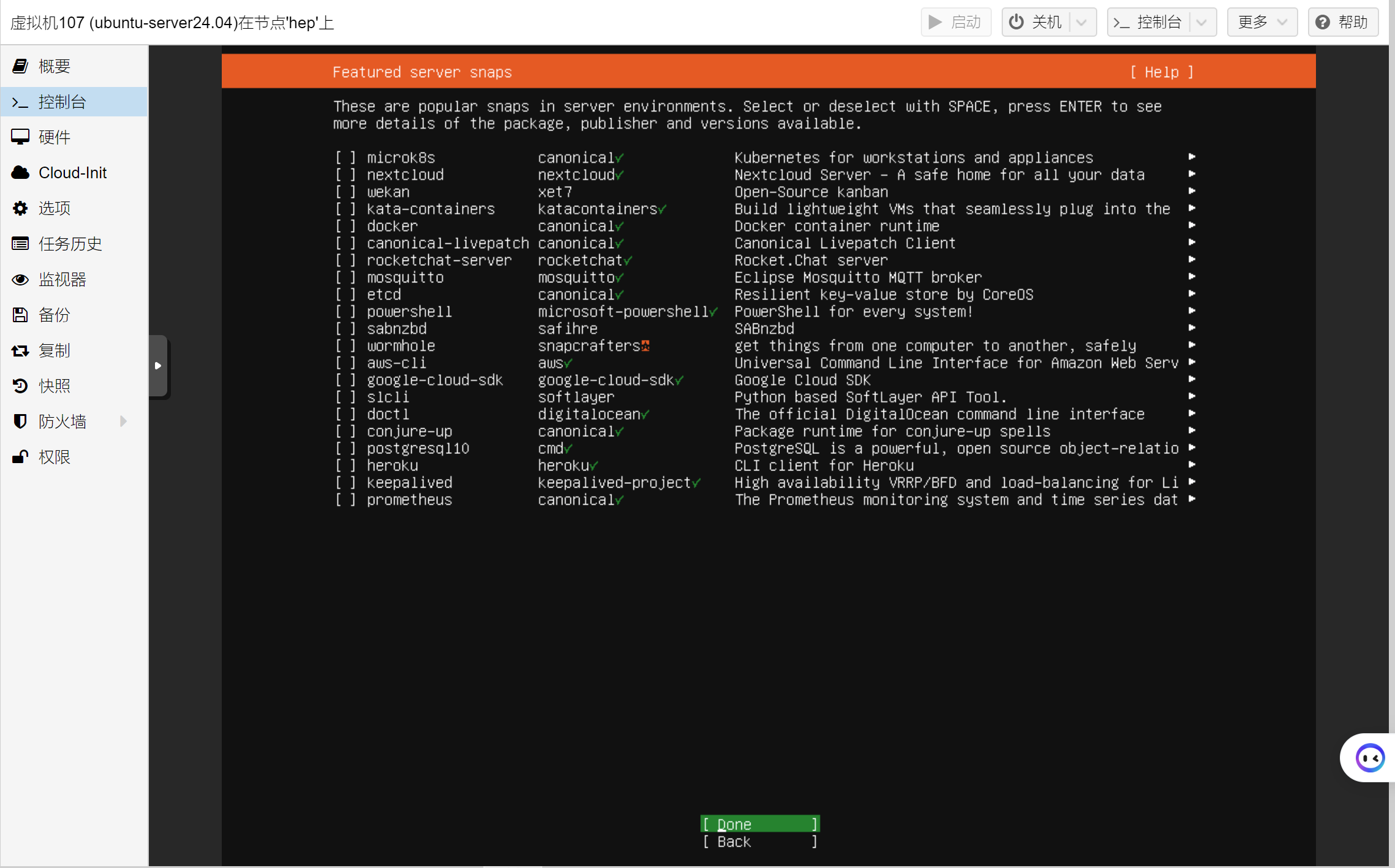
Task: Open the 备份 backup menu item
Action: [74, 315]
